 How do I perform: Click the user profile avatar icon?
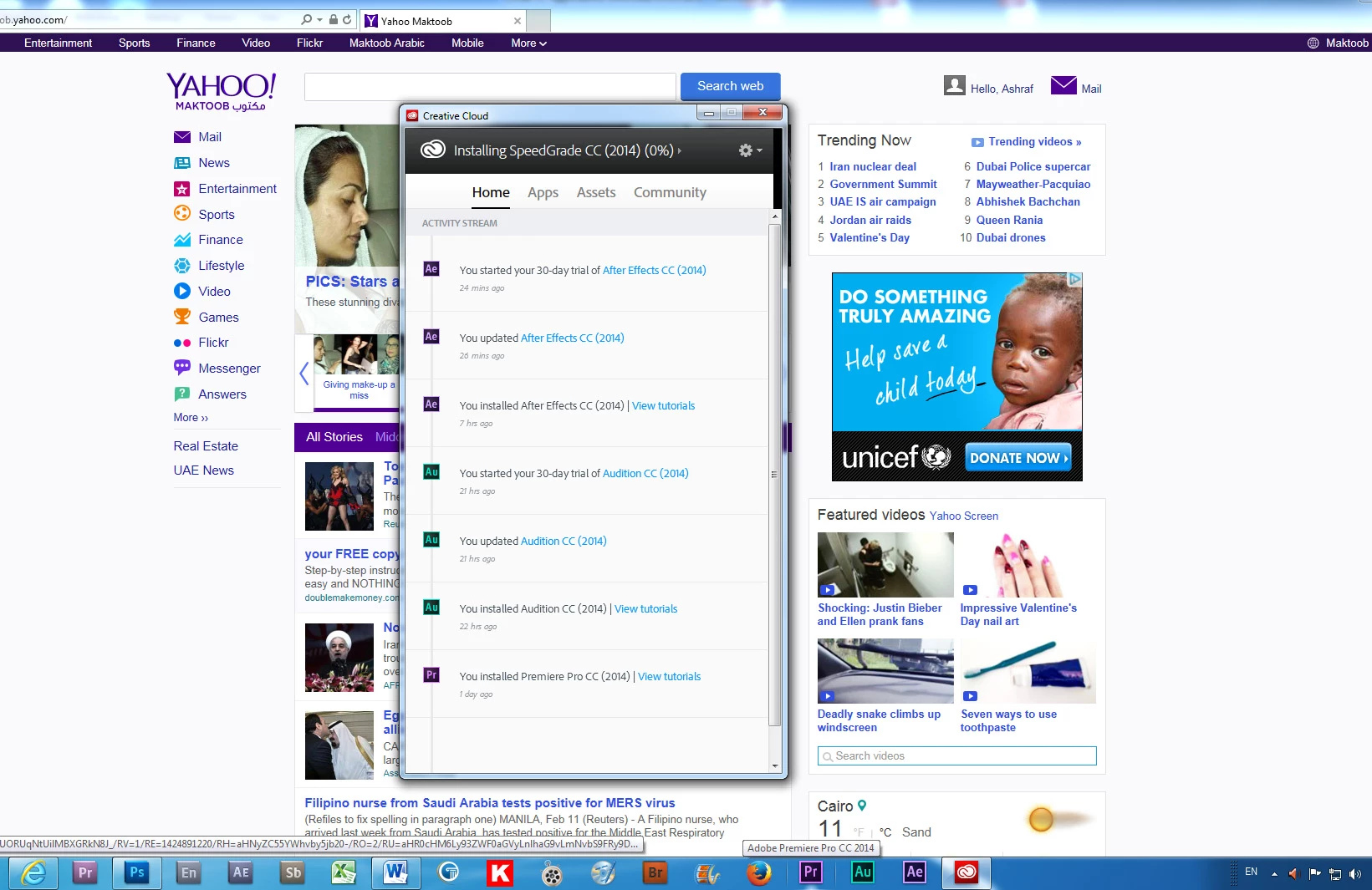coord(955,85)
